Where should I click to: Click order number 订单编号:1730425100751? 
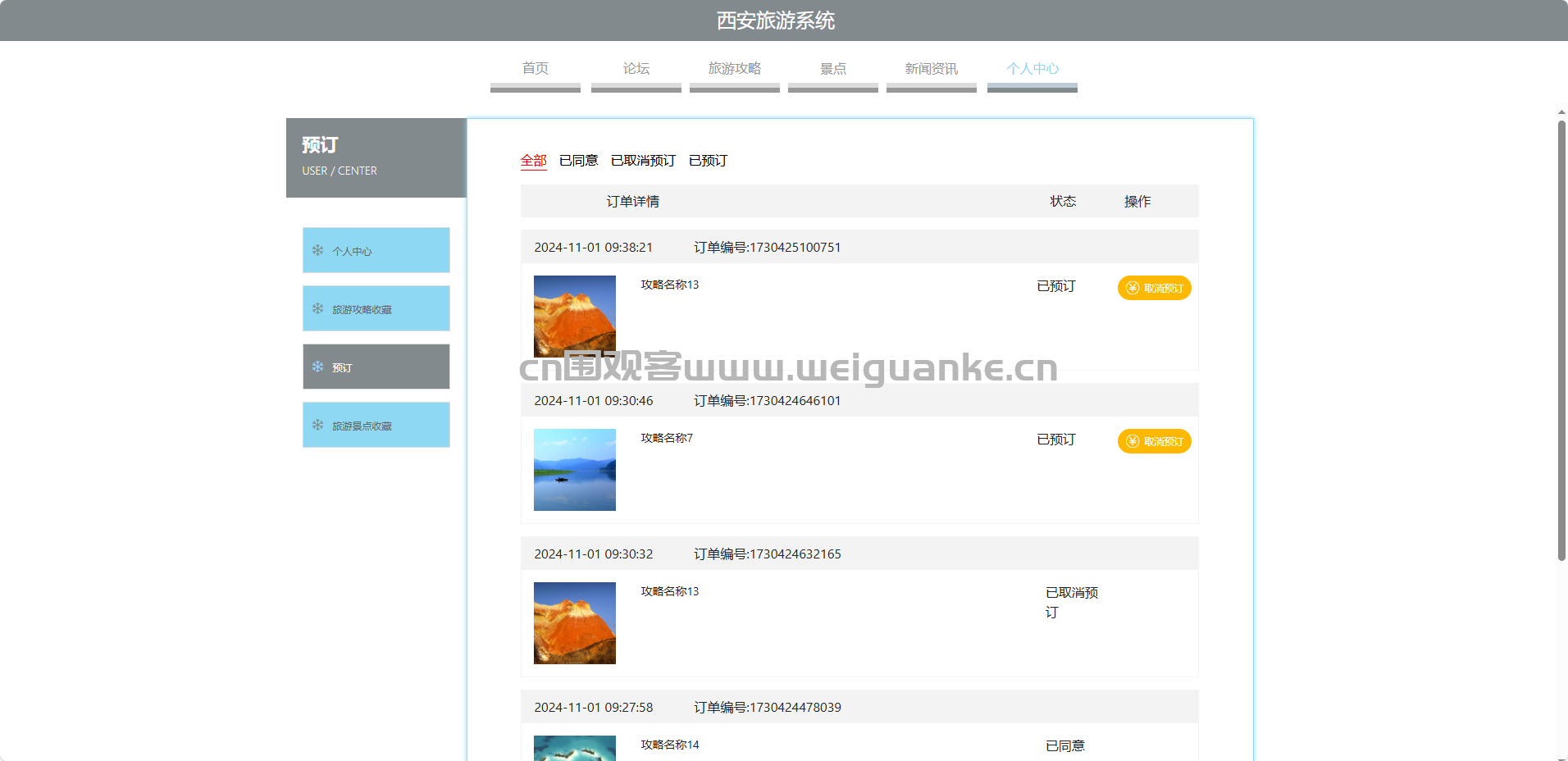click(768, 248)
